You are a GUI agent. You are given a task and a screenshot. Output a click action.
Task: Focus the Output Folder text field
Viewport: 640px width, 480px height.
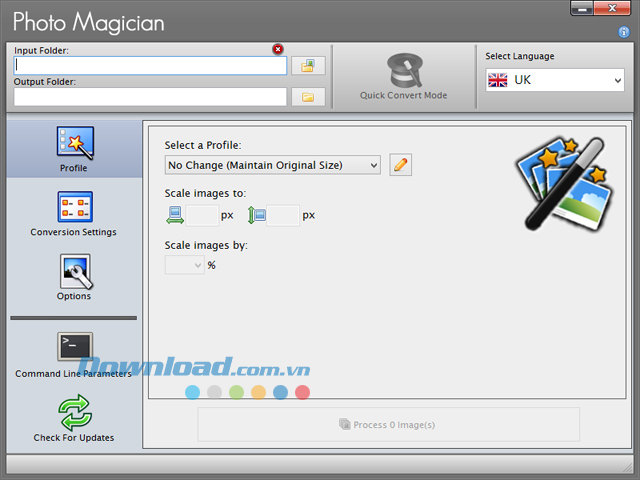click(x=150, y=97)
